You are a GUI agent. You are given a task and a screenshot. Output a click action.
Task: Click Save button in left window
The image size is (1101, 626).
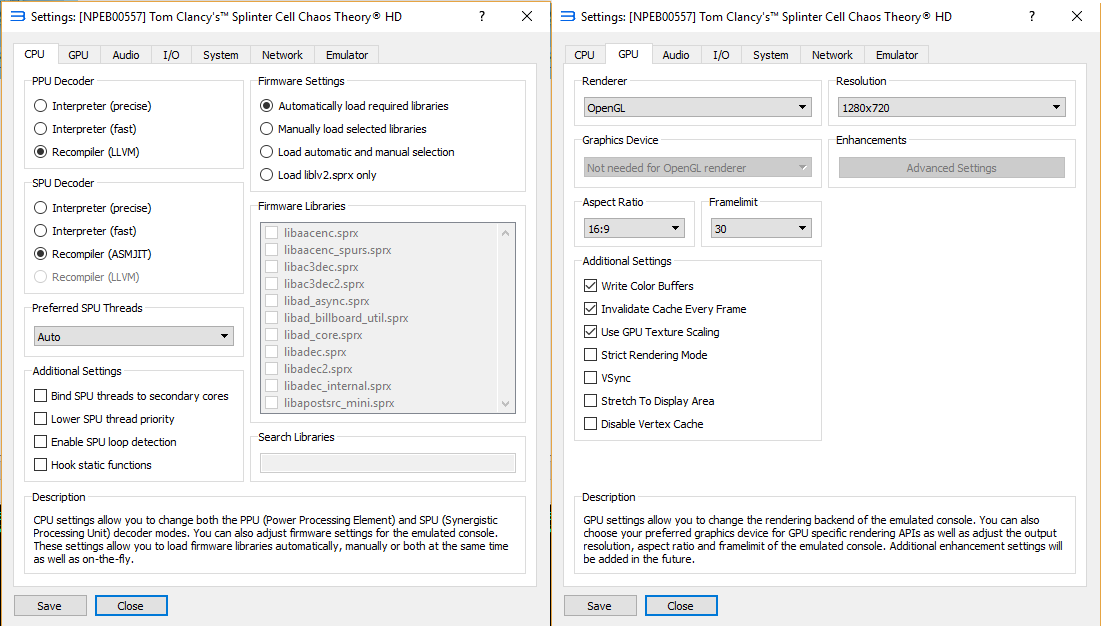(x=49, y=606)
